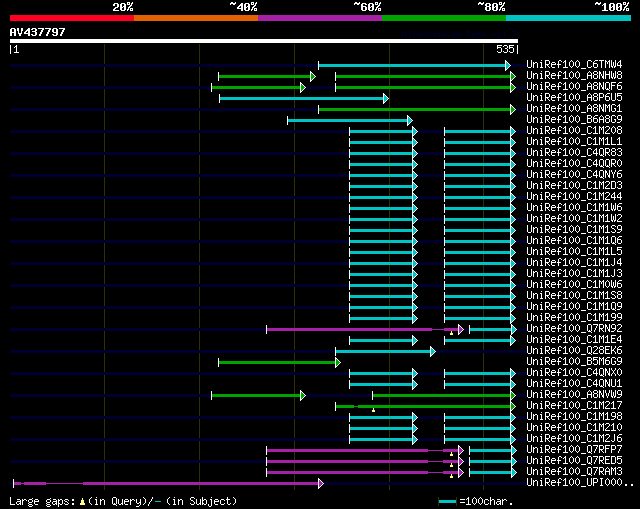Click the UniRef100_C1M198 label
Viewport: 640px width, 509px height.
click(574, 417)
